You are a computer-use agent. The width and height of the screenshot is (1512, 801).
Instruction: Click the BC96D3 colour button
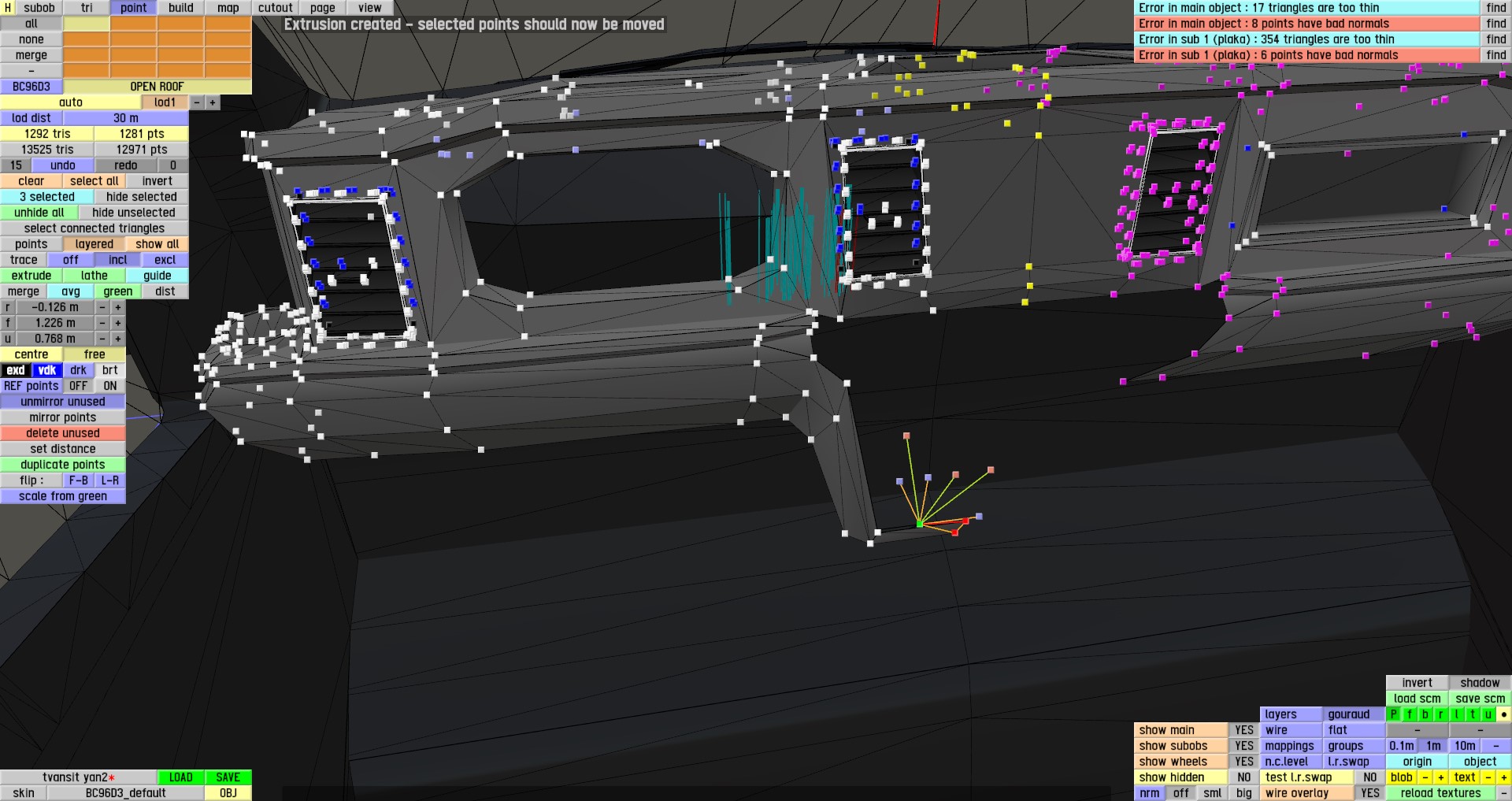click(x=31, y=87)
